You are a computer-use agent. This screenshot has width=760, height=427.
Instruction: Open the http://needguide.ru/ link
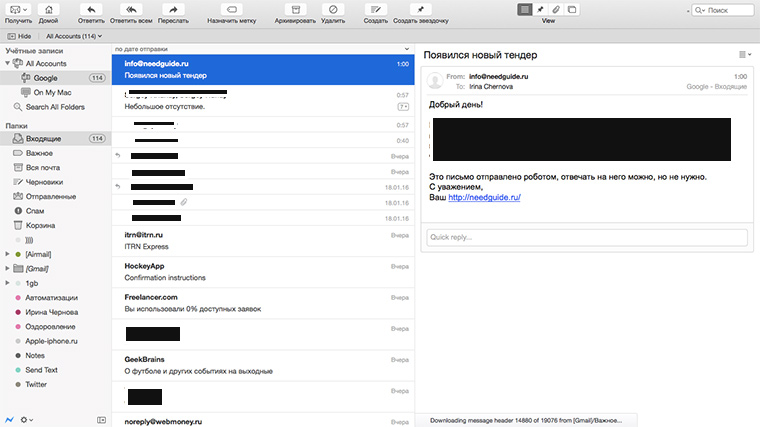point(484,197)
